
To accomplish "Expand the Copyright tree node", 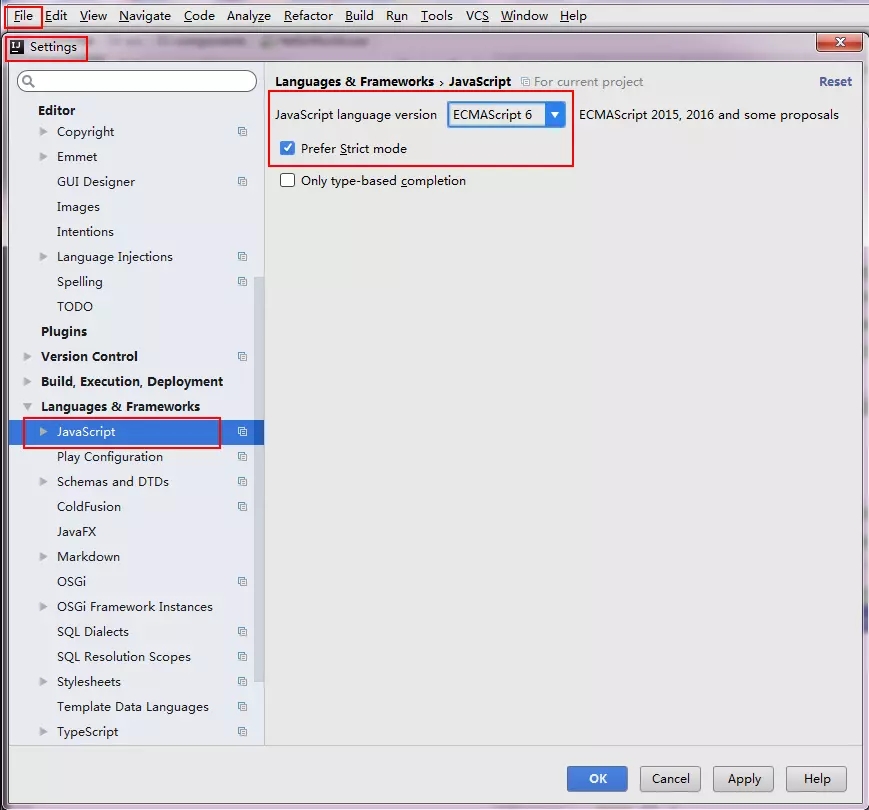I will 43,131.
